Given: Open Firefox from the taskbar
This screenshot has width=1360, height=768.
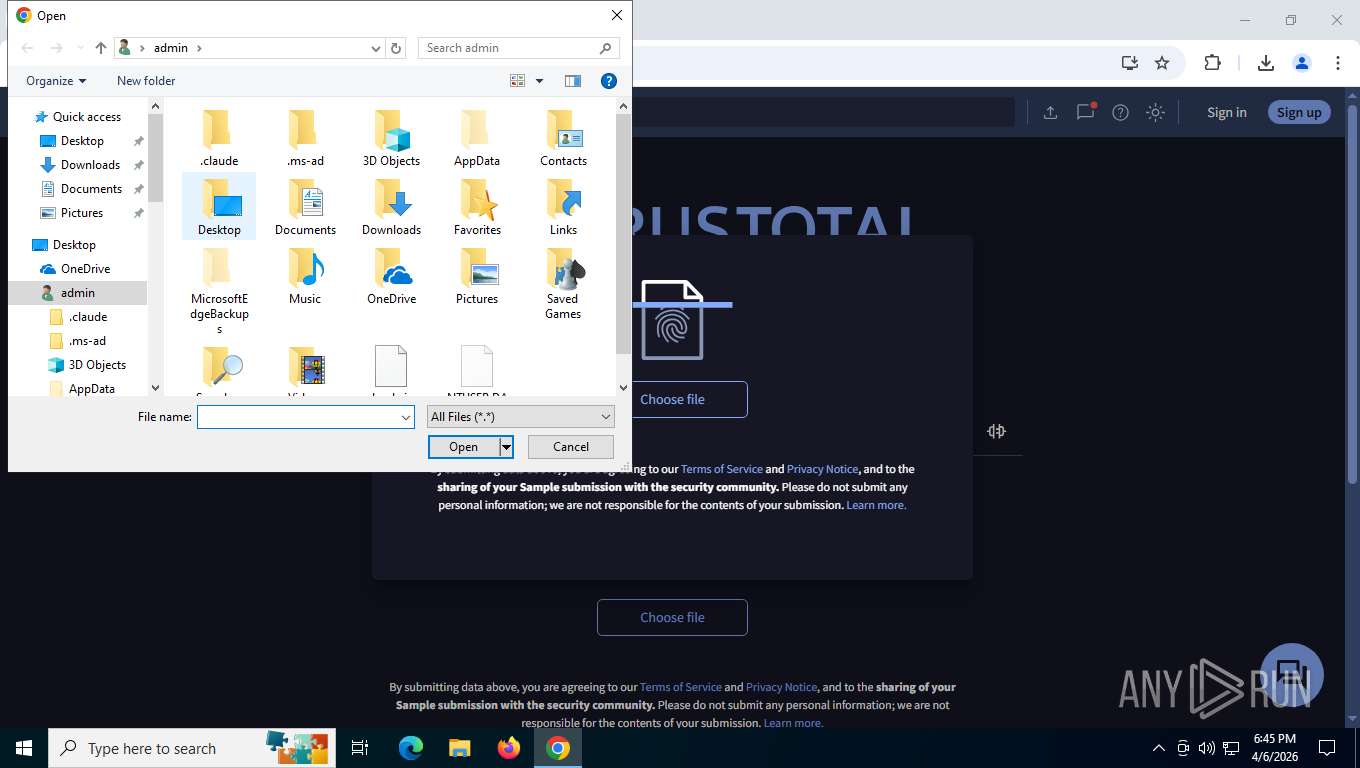Looking at the screenshot, I should (x=509, y=748).
